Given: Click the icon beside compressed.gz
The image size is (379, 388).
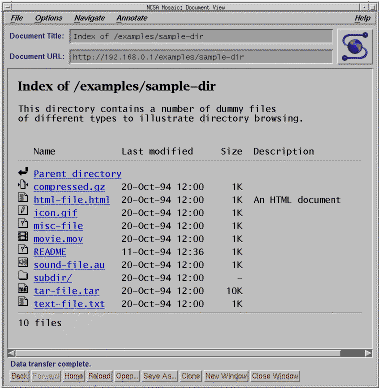Looking at the screenshot, I should pos(23,185).
